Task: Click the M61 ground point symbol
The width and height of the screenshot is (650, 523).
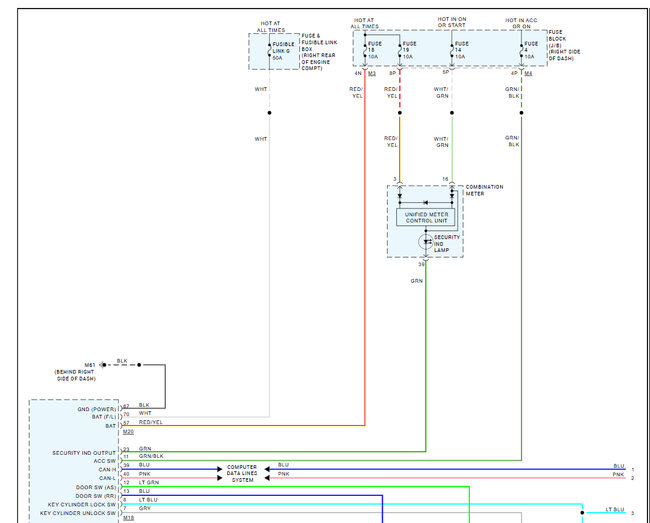Action: (x=103, y=365)
